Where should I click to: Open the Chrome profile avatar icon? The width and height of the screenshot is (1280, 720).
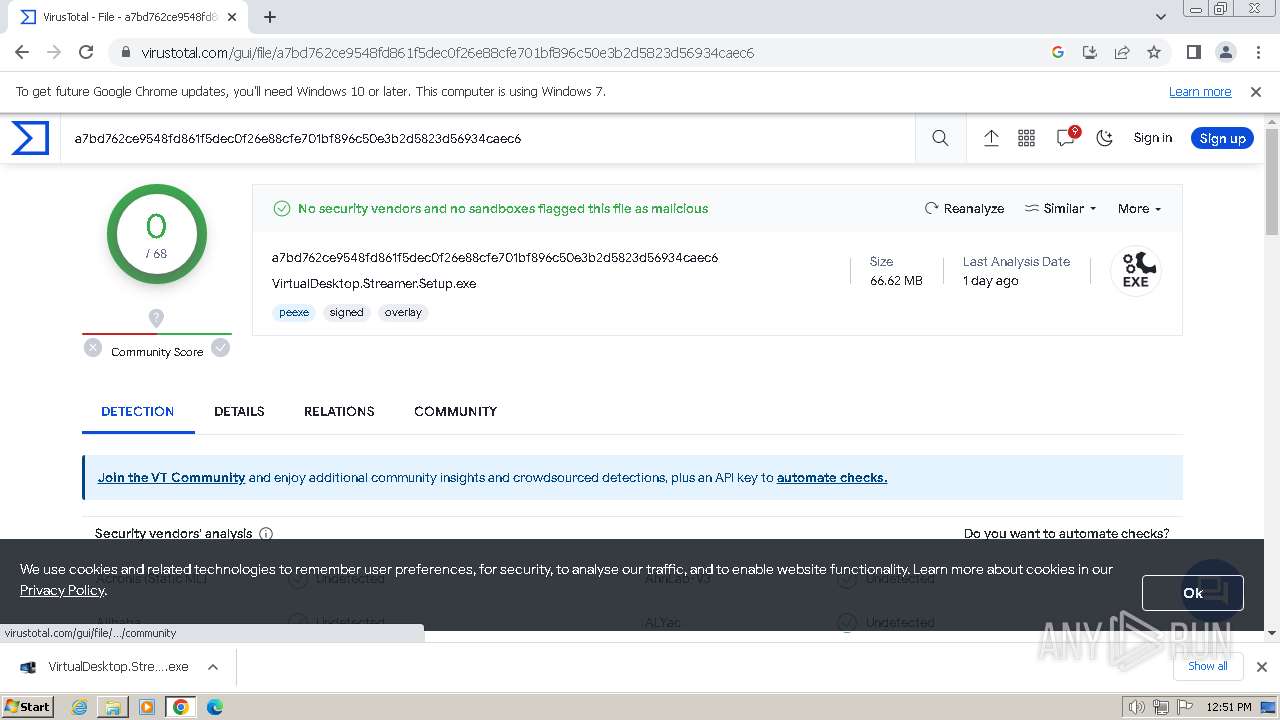[1225, 52]
